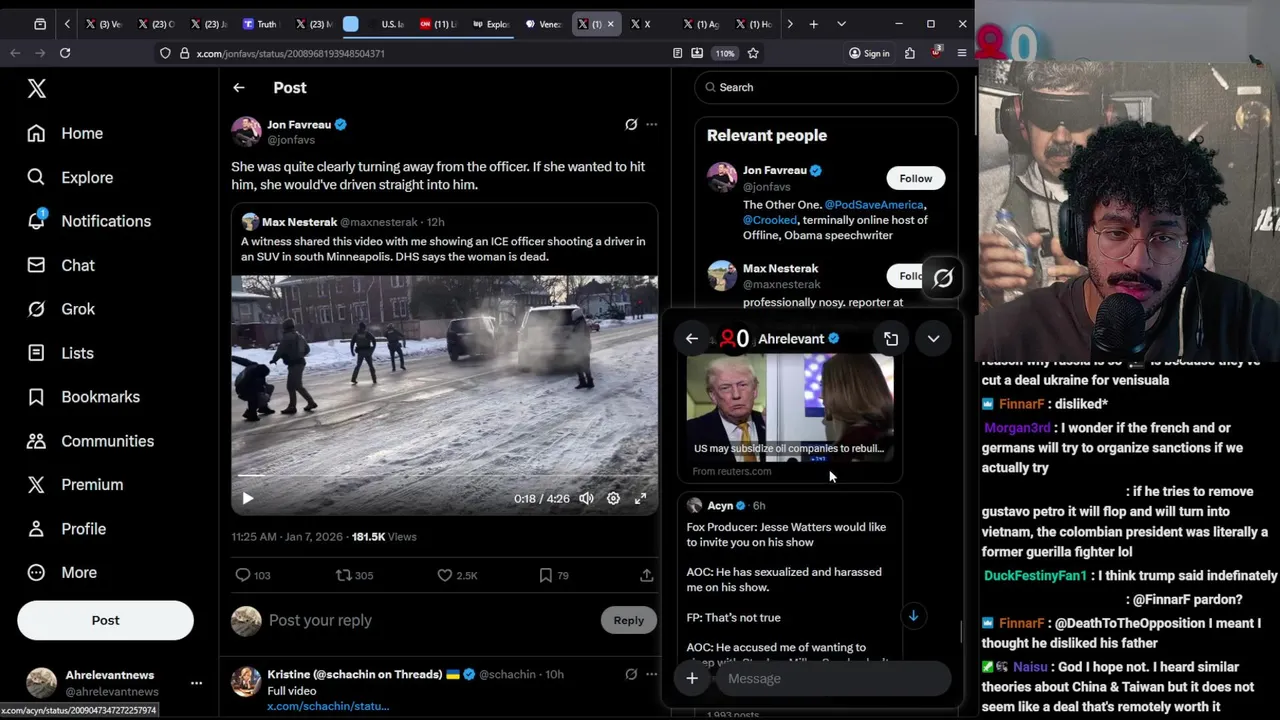This screenshot has height=720, width=1280.
Task: Click reply icon with 103 replies
Action: pyautogui.click(x=252, y=575)
